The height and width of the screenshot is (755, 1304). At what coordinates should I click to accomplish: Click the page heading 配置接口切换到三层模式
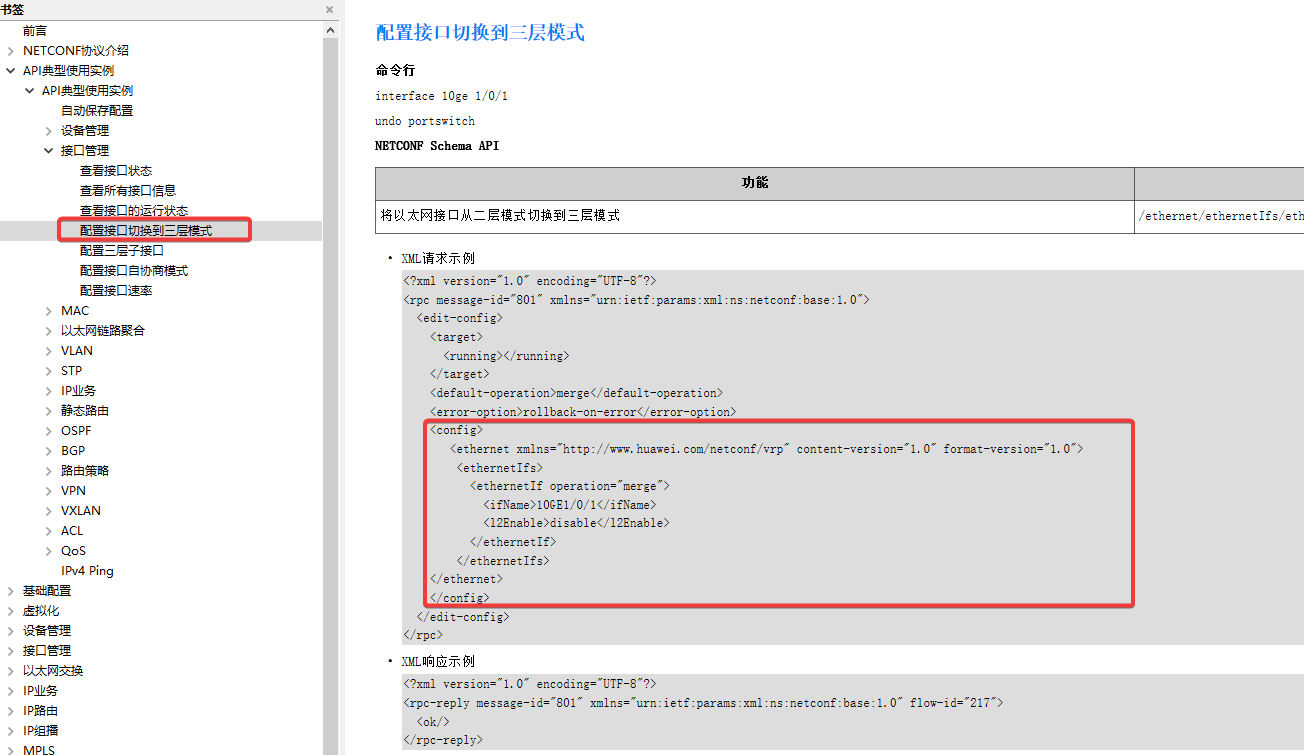(x=480, y=32)
